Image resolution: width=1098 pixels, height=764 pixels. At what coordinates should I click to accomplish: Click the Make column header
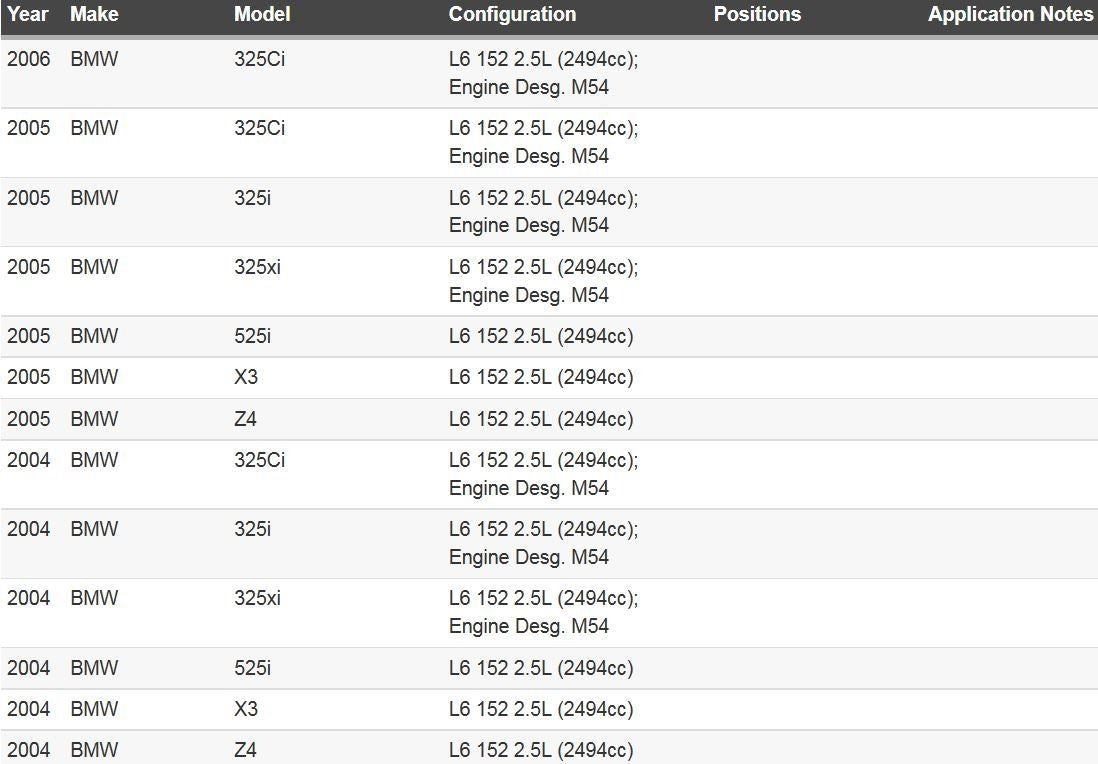(94, 14)
